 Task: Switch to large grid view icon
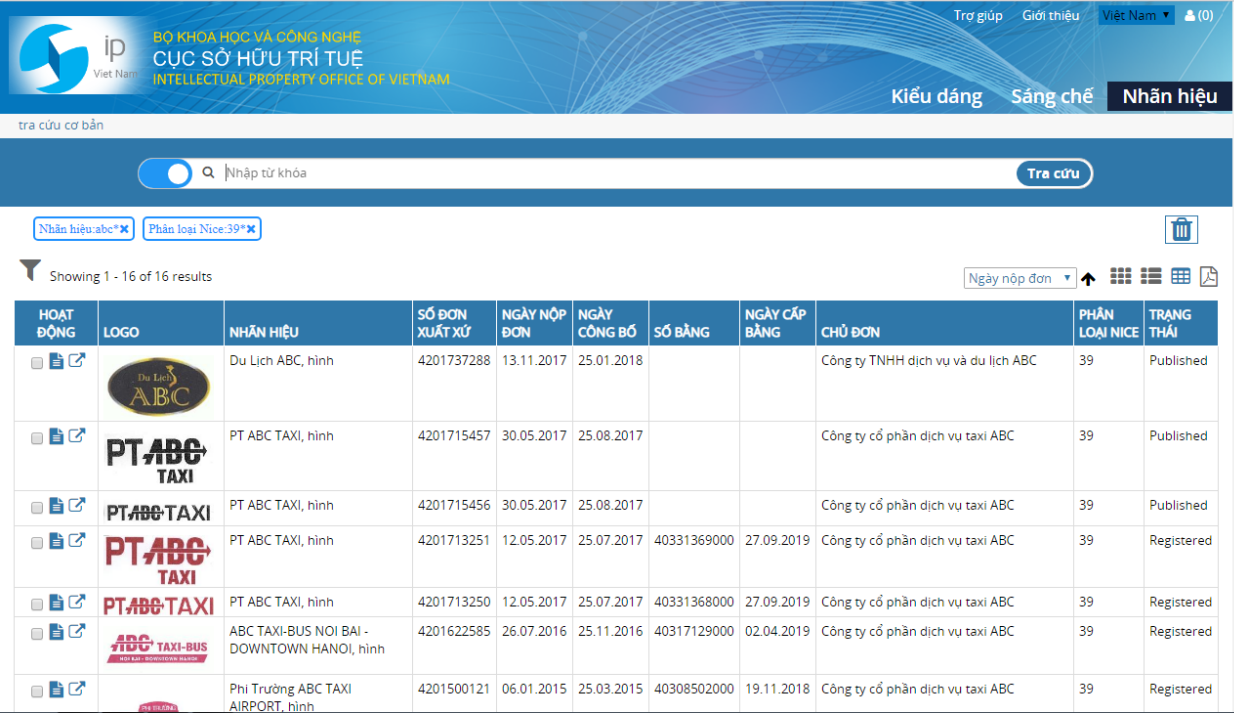(1121, 276)
